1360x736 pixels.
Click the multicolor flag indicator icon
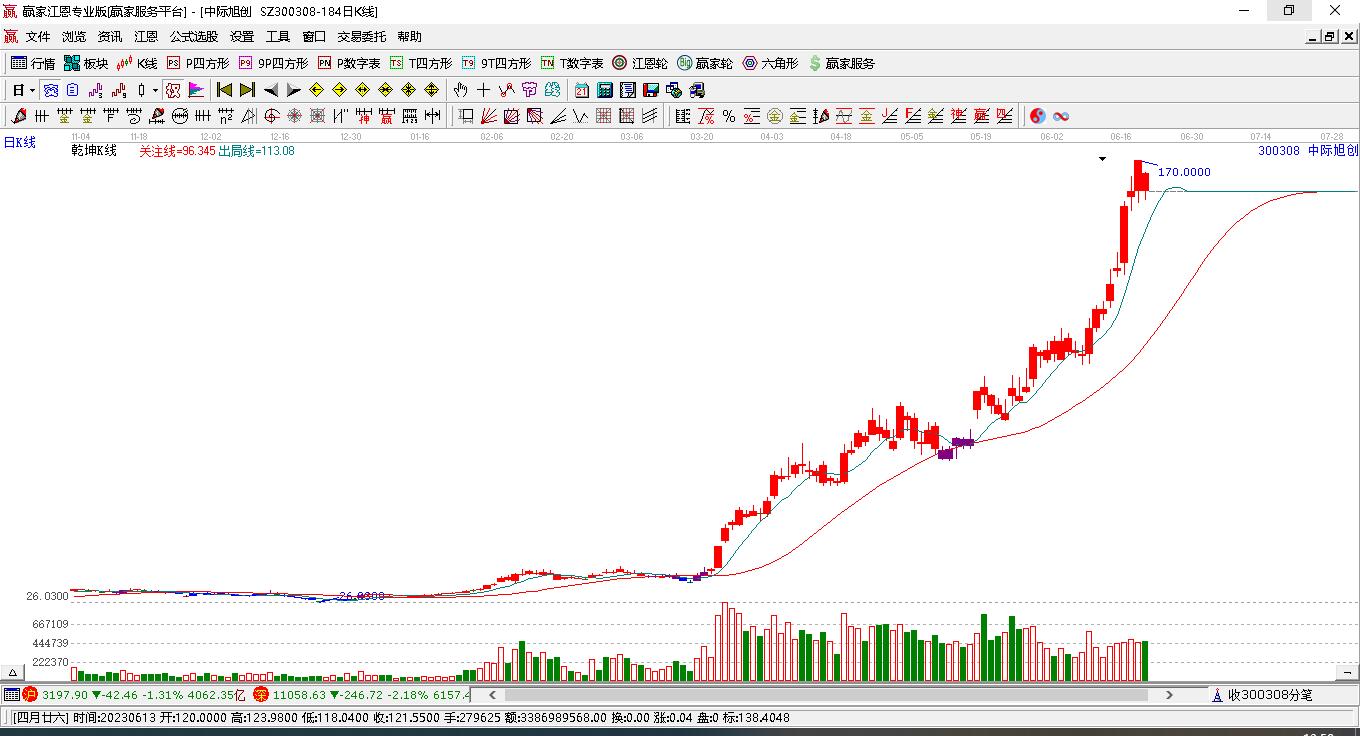196,89
